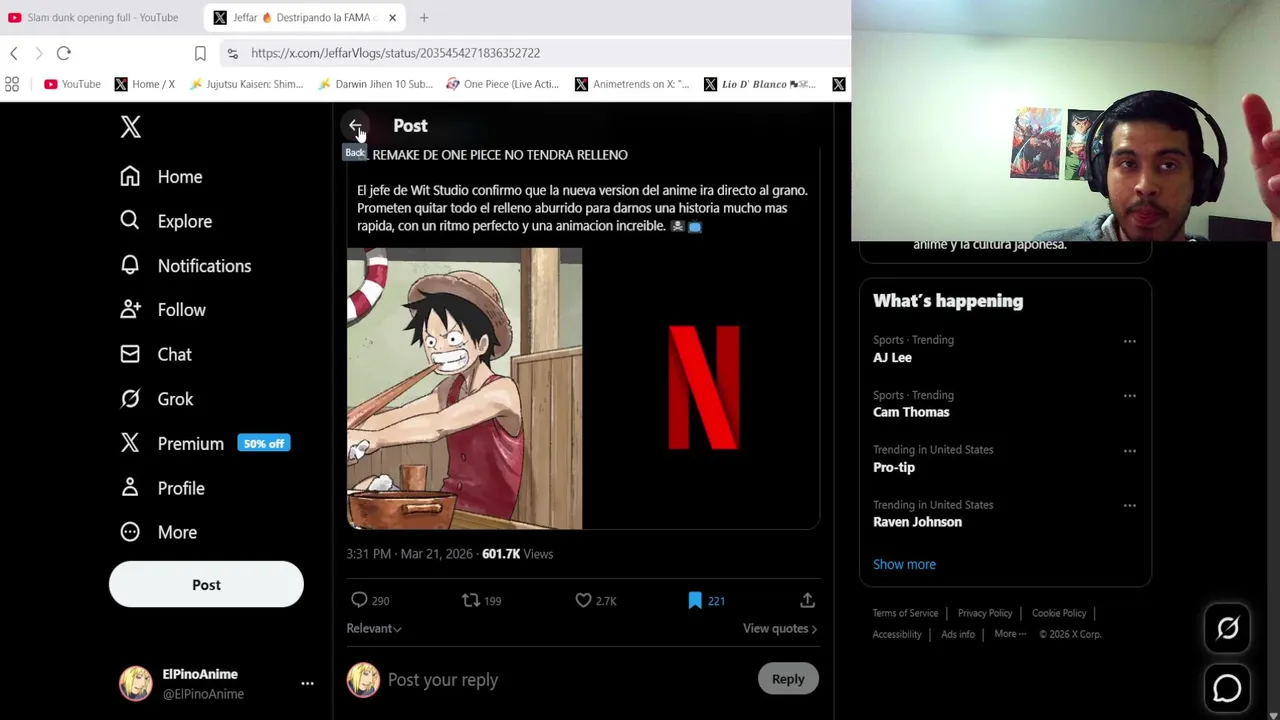The width and height of the screenshot is (1280, 720).
Task: Open trending topic Cam Thomas
Action: pyautogui.click(x=911, y=412)
